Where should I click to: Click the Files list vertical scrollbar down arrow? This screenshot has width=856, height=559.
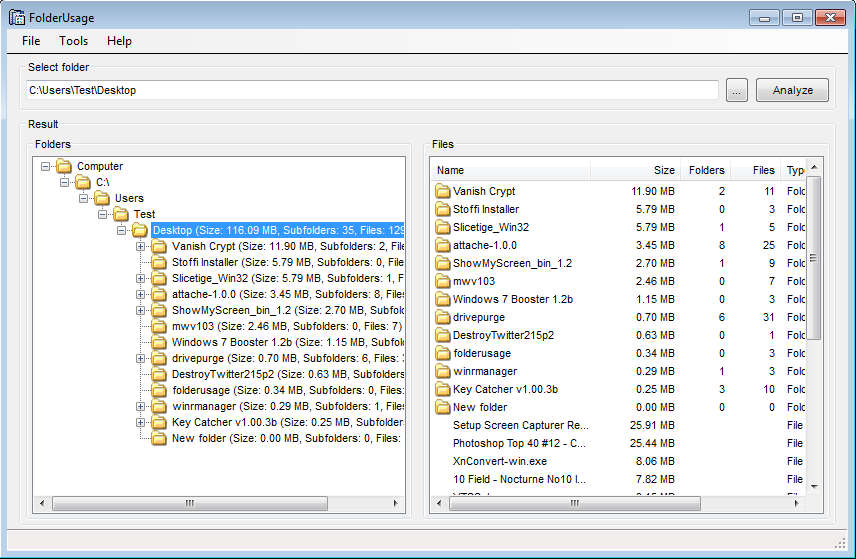[814, 486]
